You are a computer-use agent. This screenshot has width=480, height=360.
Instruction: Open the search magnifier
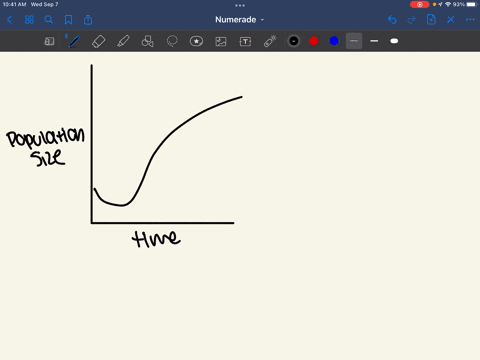point(49,20)
